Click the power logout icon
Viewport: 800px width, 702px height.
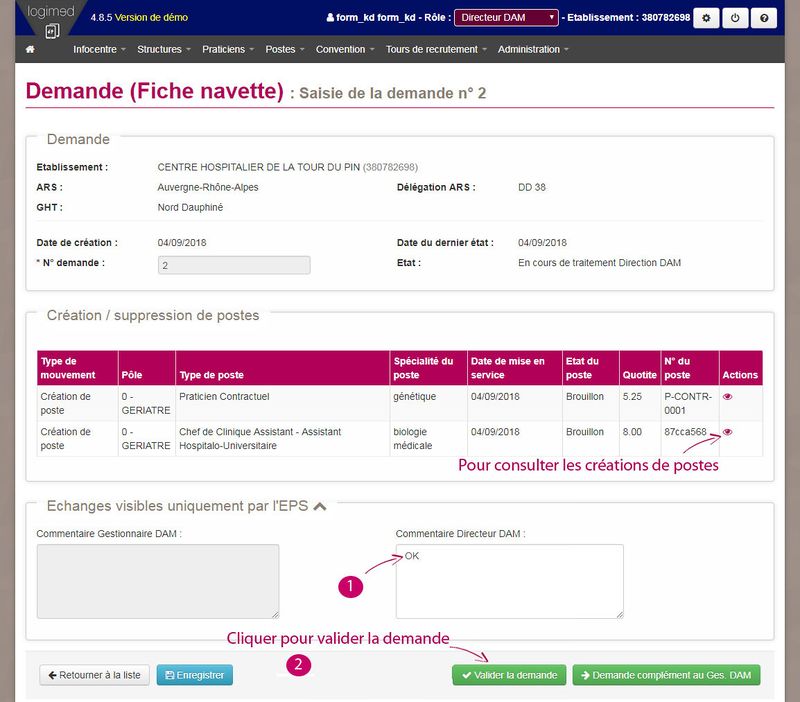pos(735,18)
